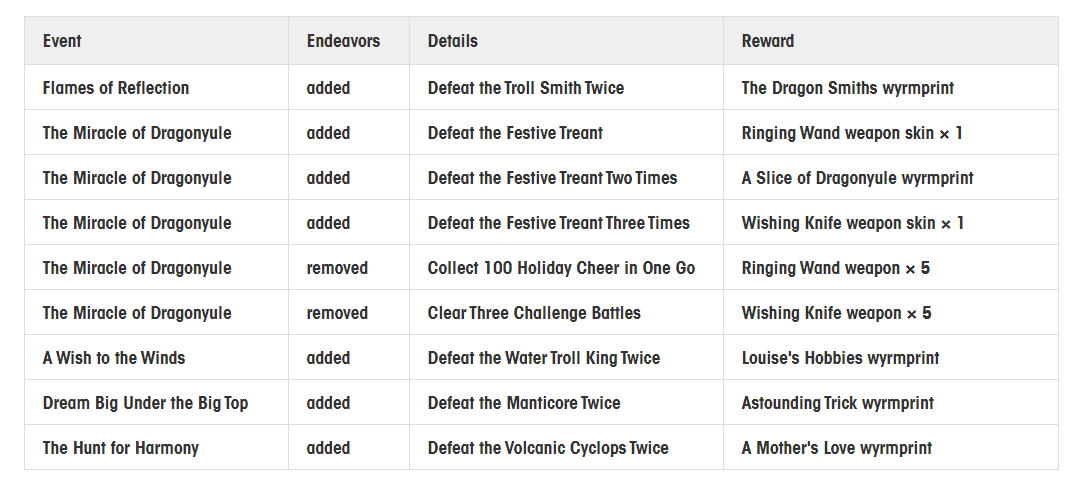Select A Wish to the Winds event
The image size is (1091, 485).
pyautogui.click(x=114, y=358)
